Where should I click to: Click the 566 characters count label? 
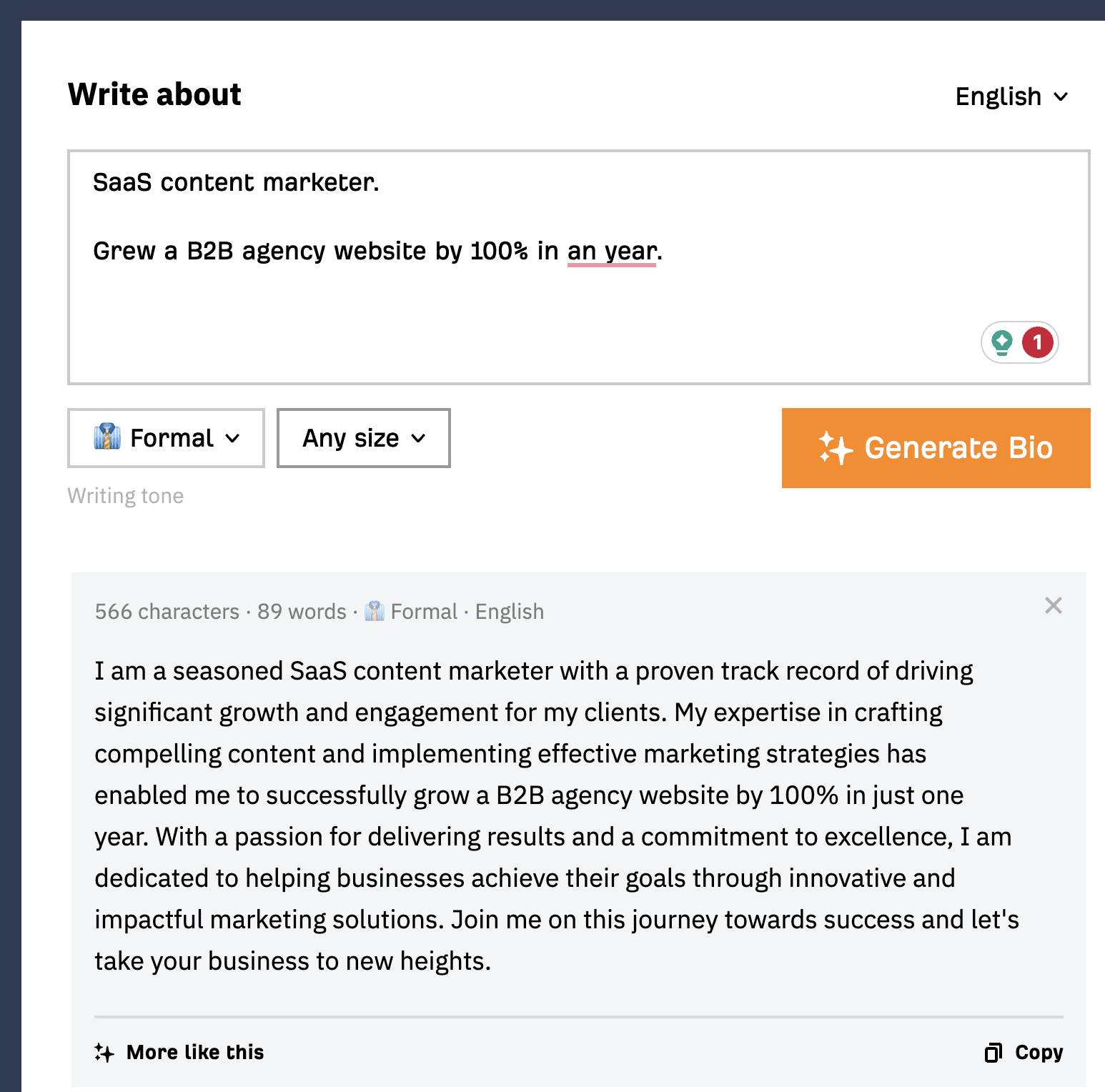166,611
